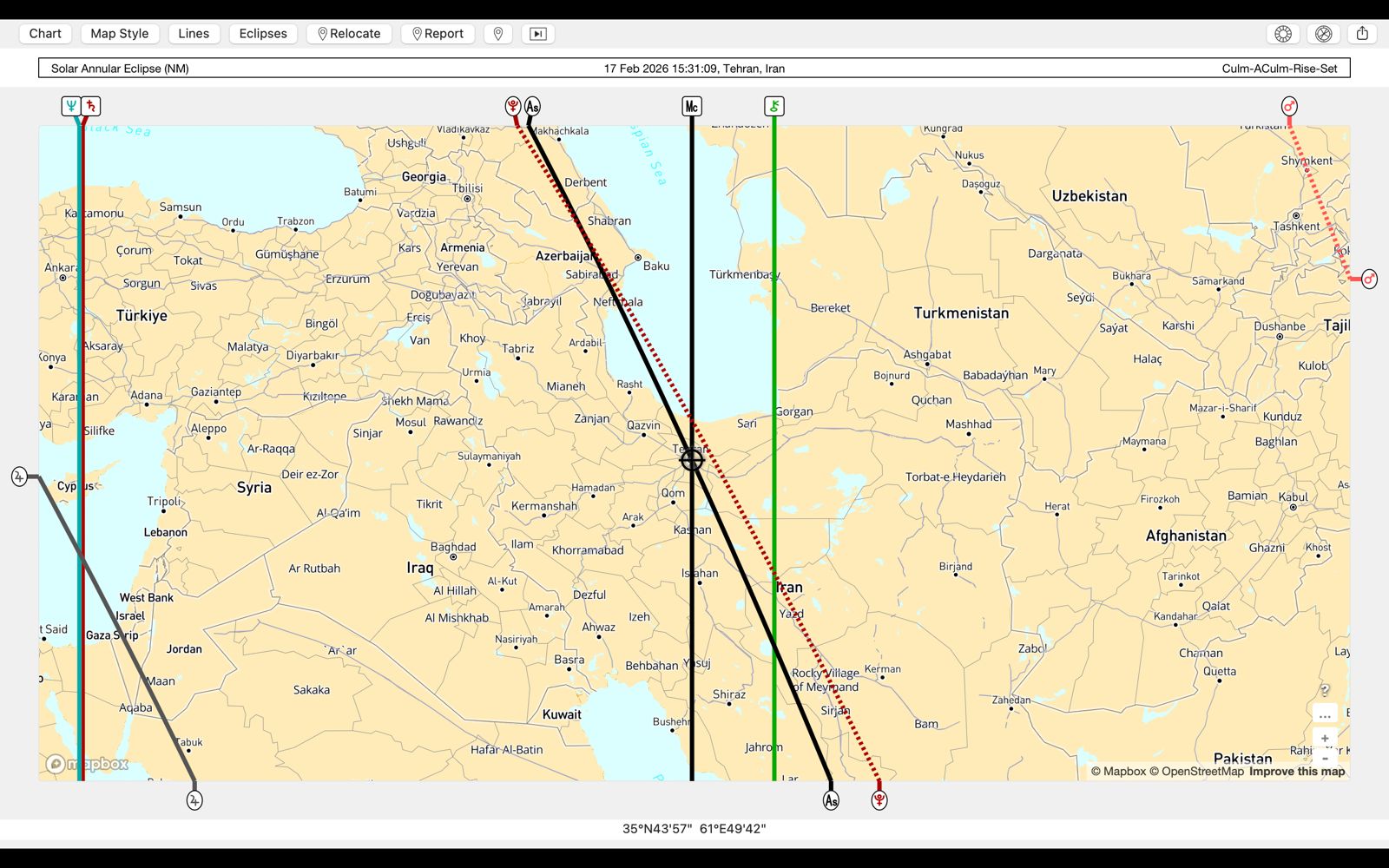This screenshot has height=868, width=1389.
Task: Open the Chart menu
Action: coord(45,34)
